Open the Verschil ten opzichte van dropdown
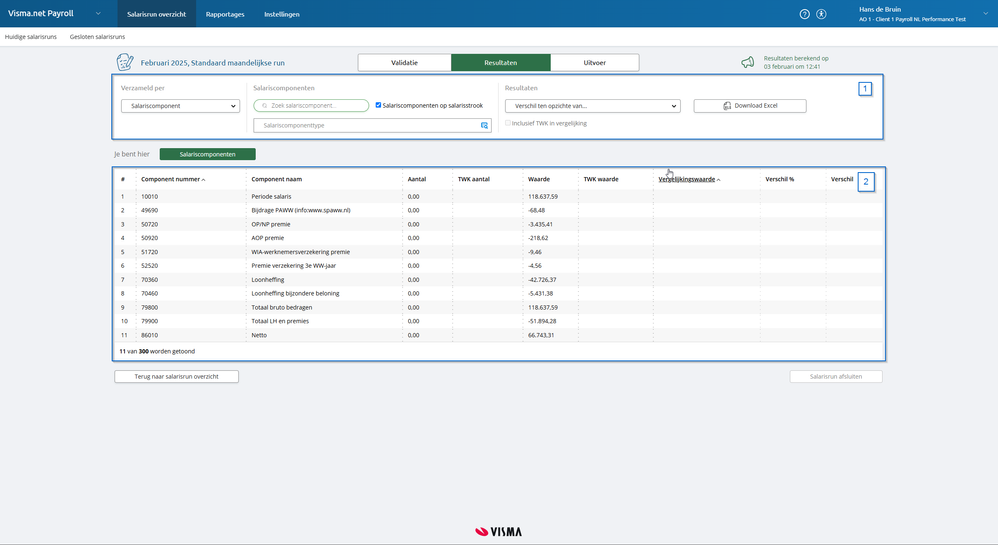Image resolution: width=998 pixels, height=545 pixels. point(593,106)
